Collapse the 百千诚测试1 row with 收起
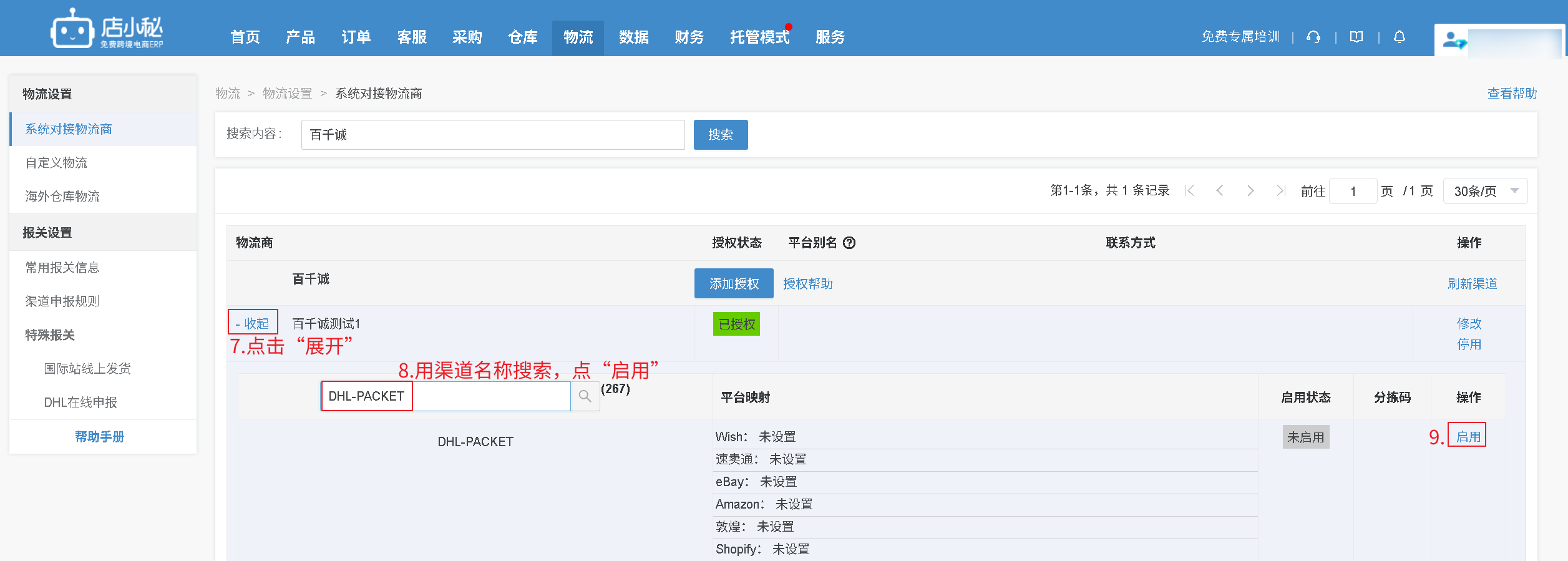This screenshot has width=1568, height=561. point(253,323)
